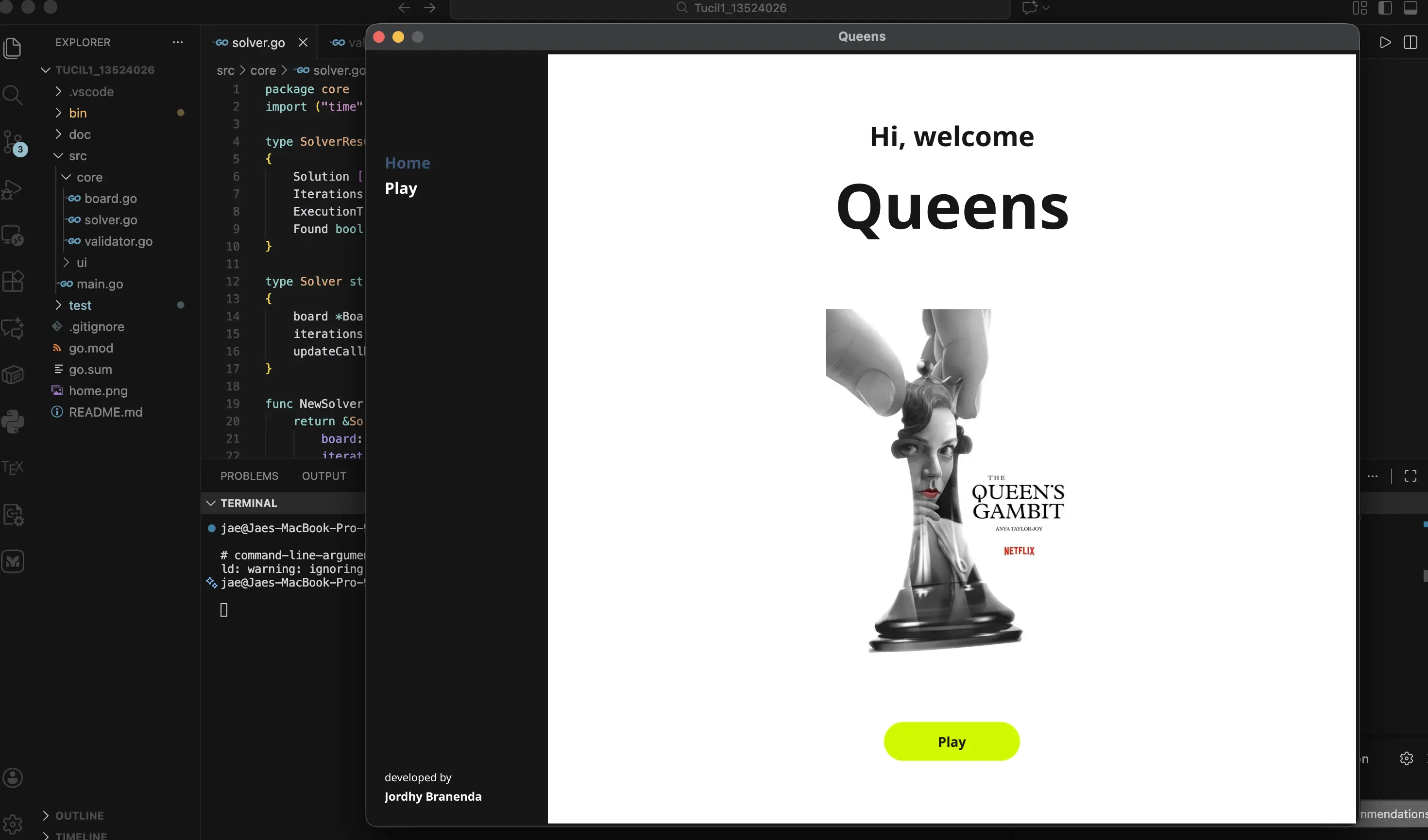The height and width of the screenshot is (840, 1428).
Task: Click the Run file play icon
Action: pyautogui.click(x=1385, y=42)
